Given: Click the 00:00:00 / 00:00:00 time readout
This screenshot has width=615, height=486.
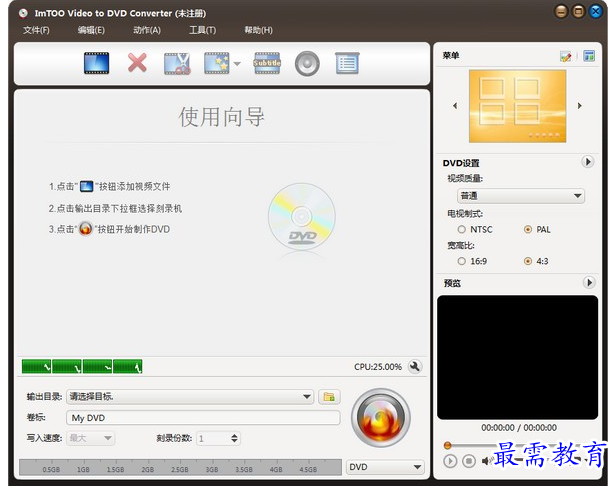Looking at the screenshot, I should (x=519, y=428).
